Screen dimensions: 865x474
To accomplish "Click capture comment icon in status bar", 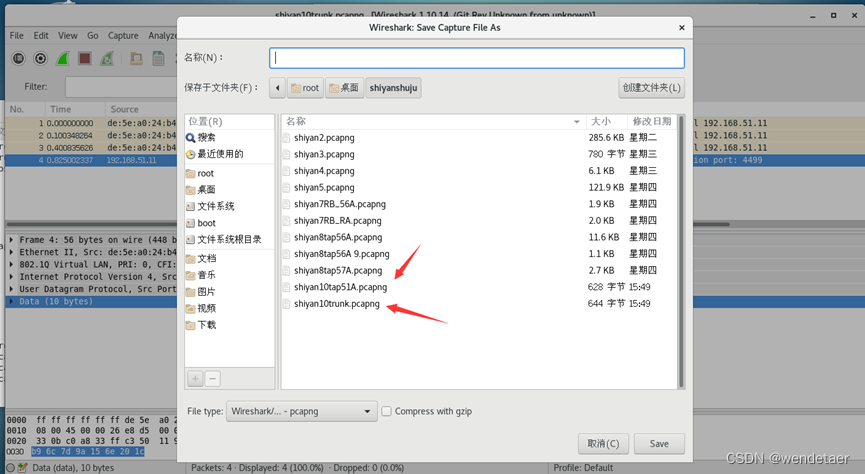I will click(23, 468).
